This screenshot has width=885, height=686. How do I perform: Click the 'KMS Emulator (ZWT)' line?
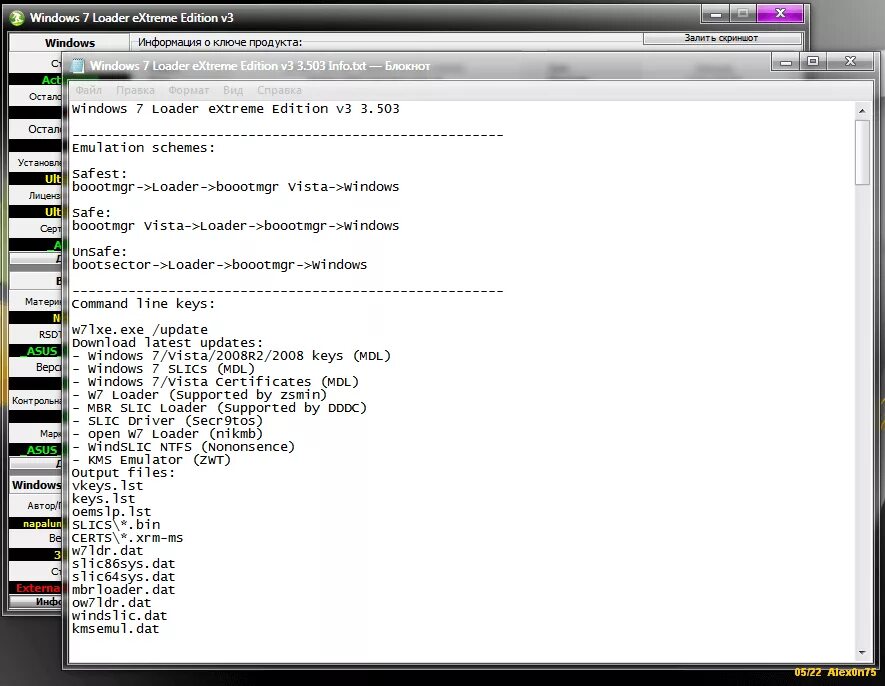tap(151, 460)
